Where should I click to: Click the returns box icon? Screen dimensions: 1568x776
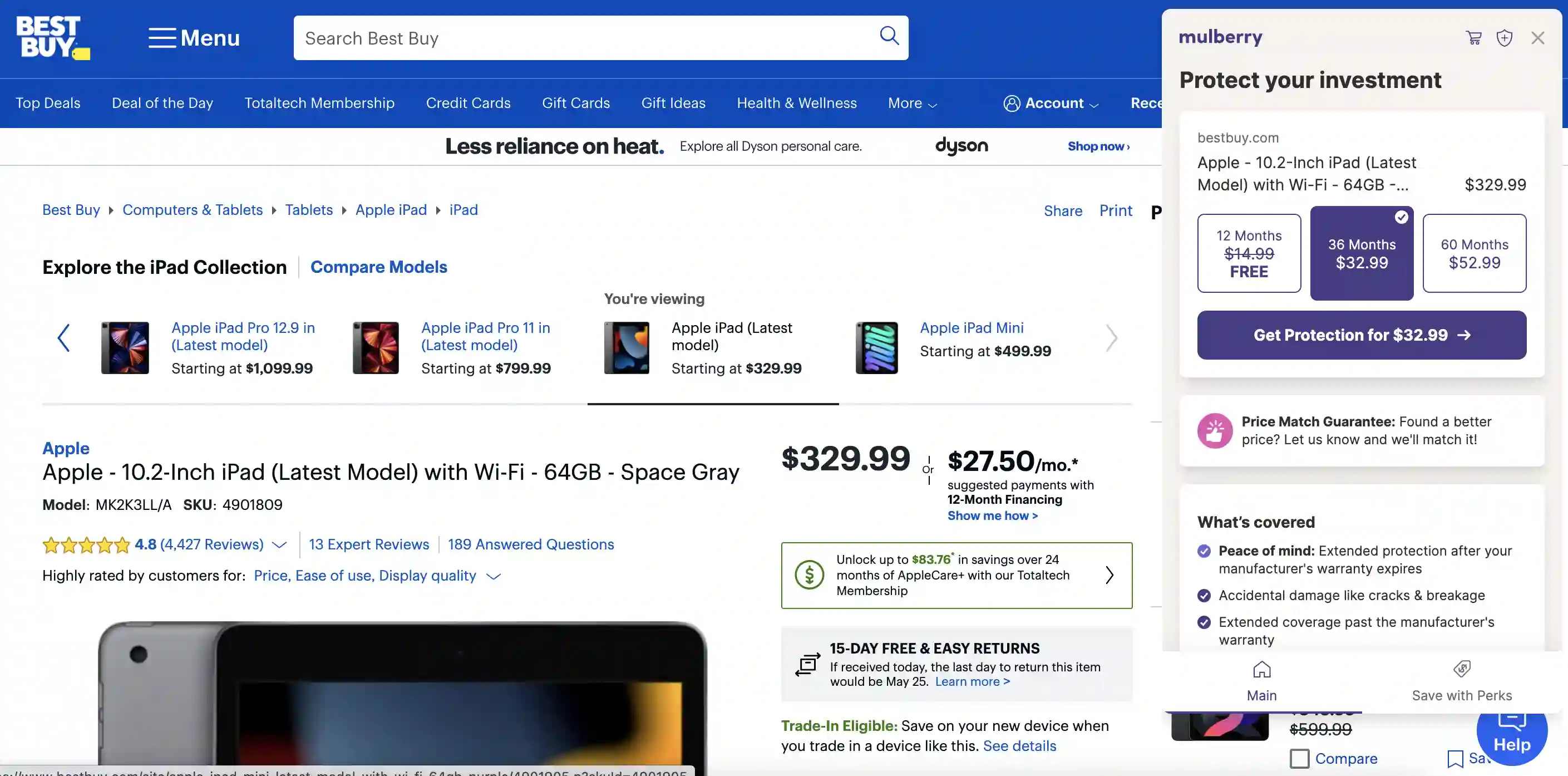tap(808, 664)
